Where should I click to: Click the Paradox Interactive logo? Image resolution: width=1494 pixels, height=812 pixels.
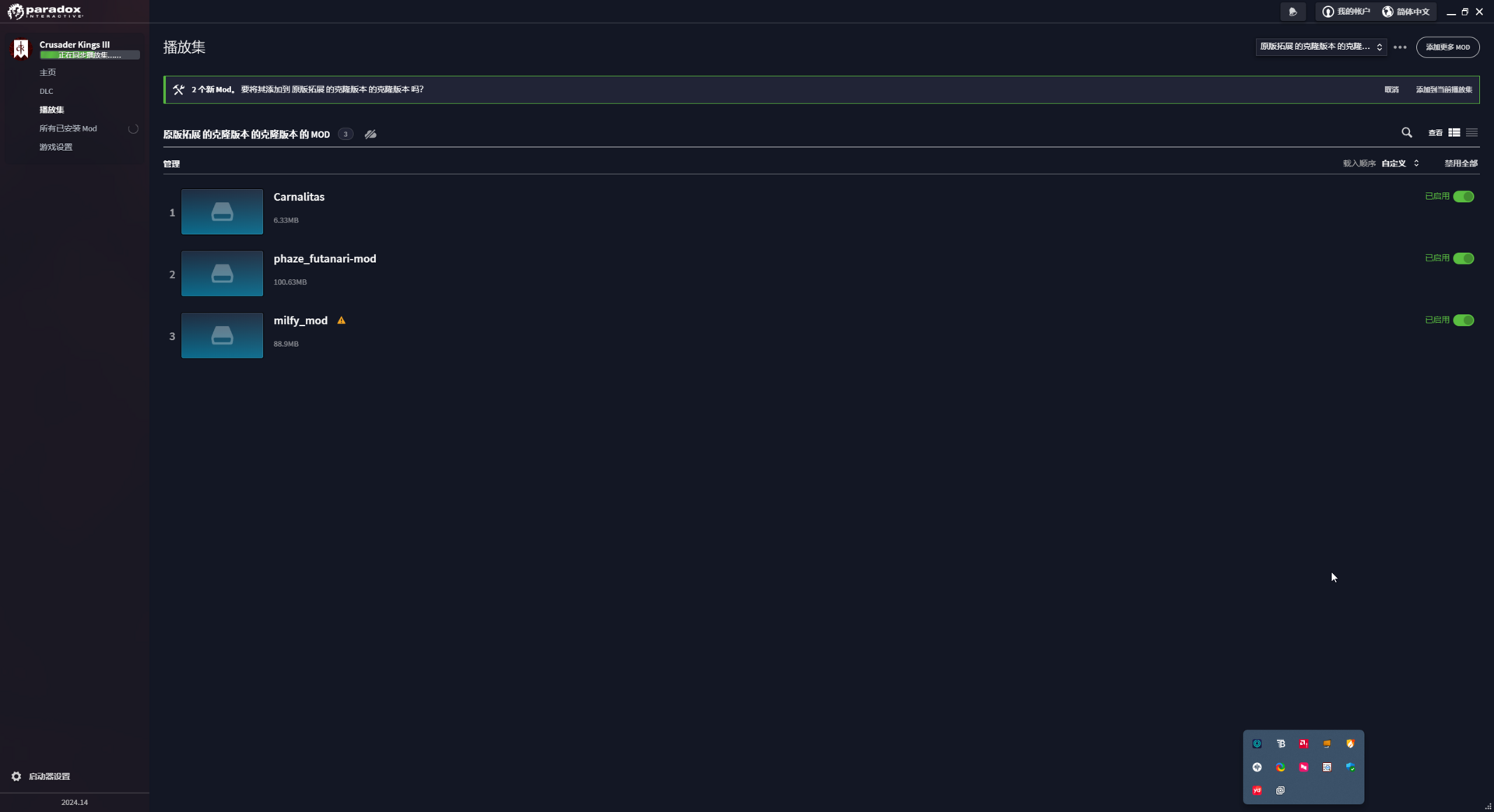[45, 12]
